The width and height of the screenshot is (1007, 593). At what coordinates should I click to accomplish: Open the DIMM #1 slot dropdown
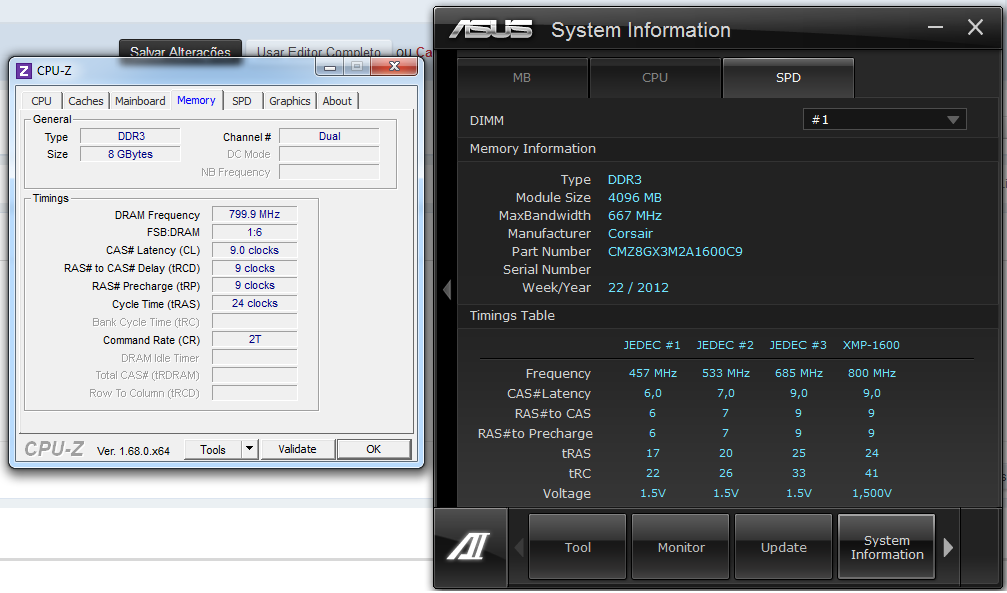(x=884, y=119)
